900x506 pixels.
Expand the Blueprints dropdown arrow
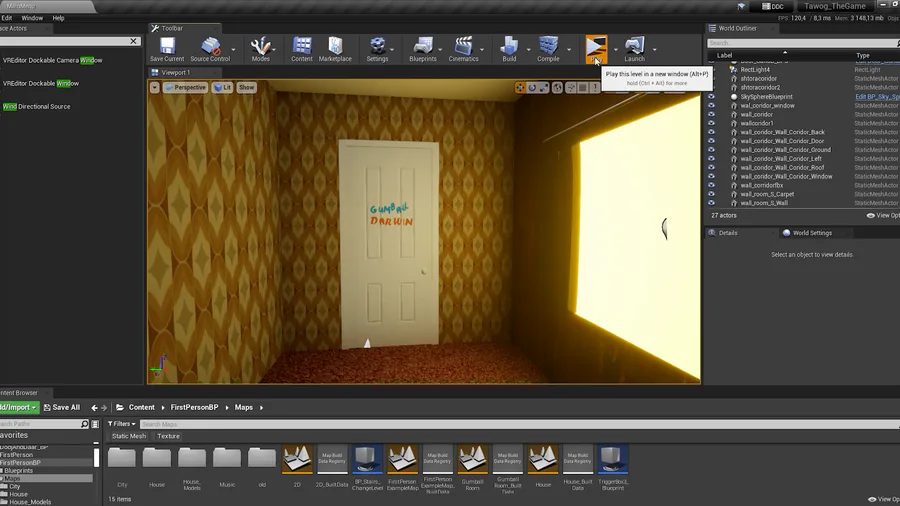[440, 49]
